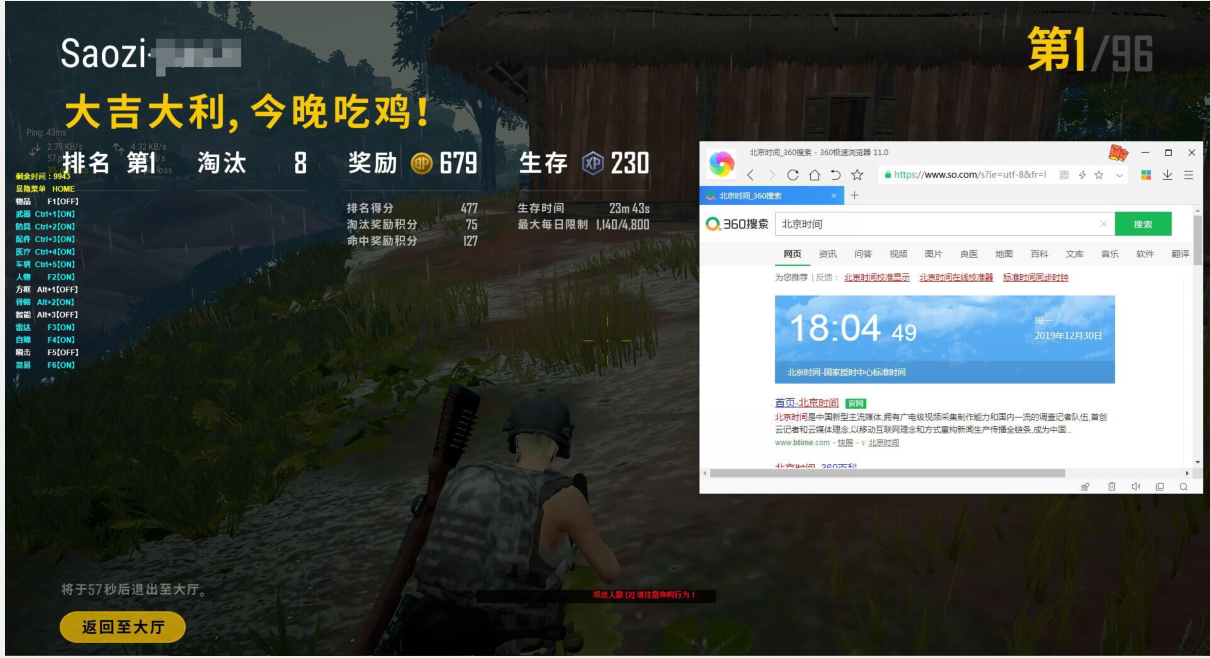This screenshot has width=1210, height=658.
Task: Click the browser back arrow
Action: pos(751,175)
